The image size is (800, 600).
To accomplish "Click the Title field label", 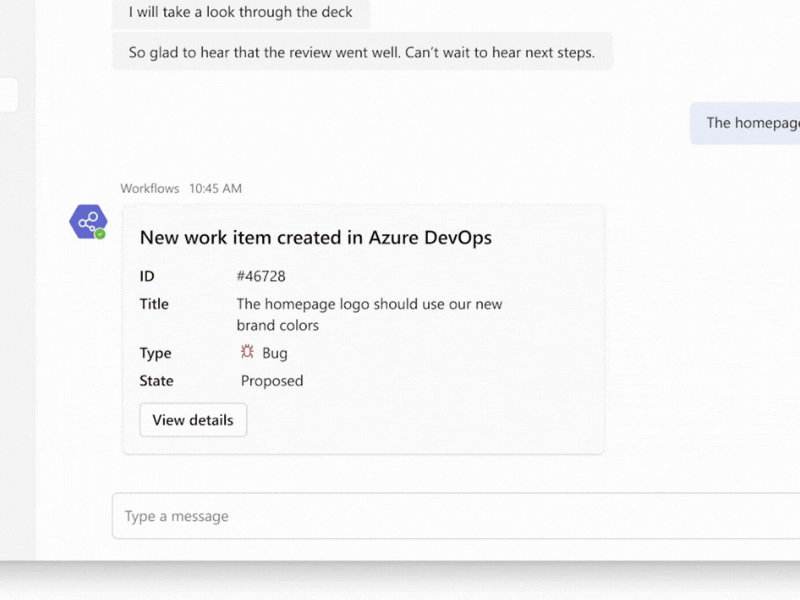I will 154,304.
